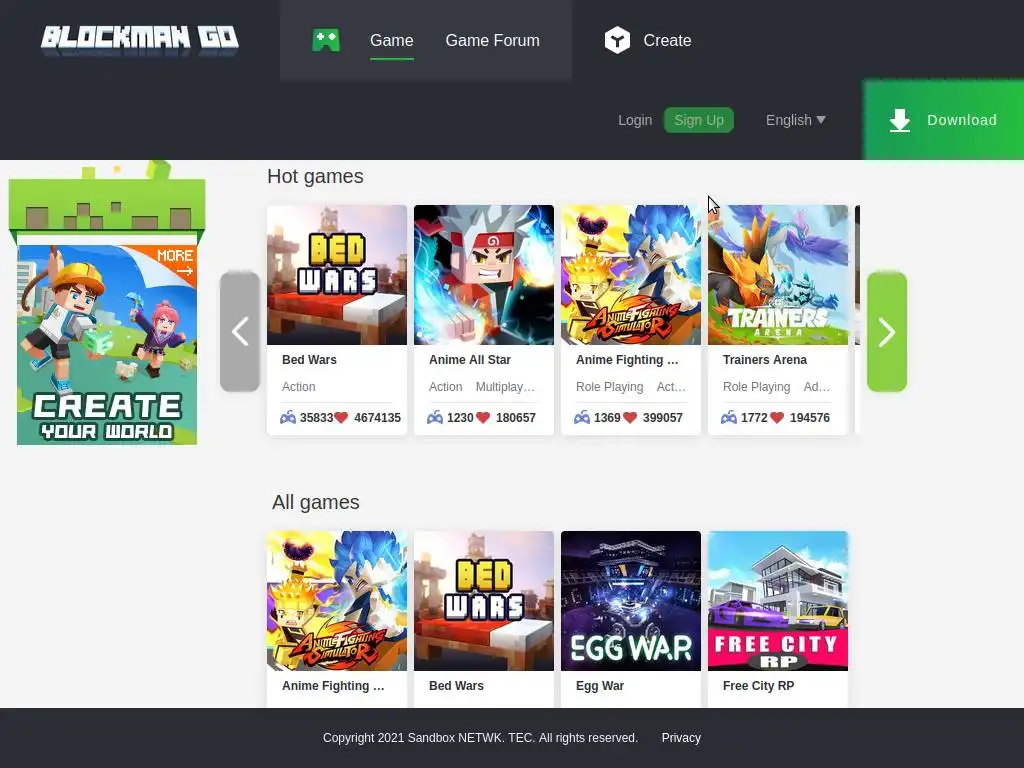1024x768 pixels.
Task: Go to previous hot games with left arrow
Action: coord(240,332)
